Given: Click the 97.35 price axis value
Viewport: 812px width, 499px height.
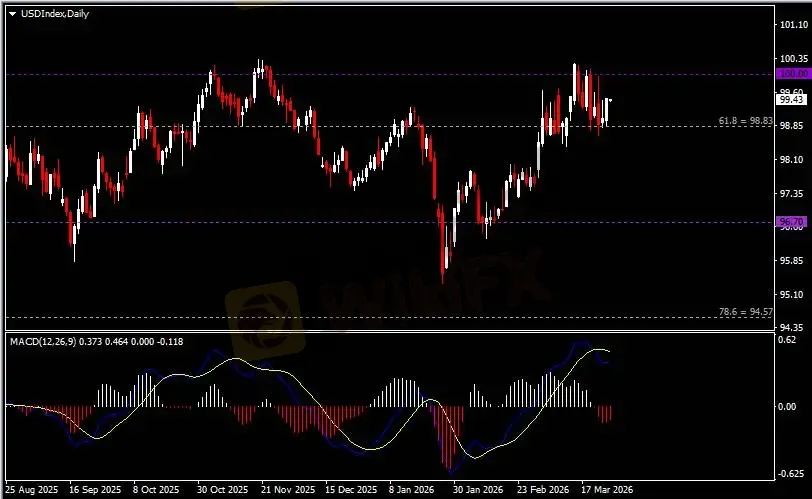Looking at the screenshot, I should click(x=792, y=193).
